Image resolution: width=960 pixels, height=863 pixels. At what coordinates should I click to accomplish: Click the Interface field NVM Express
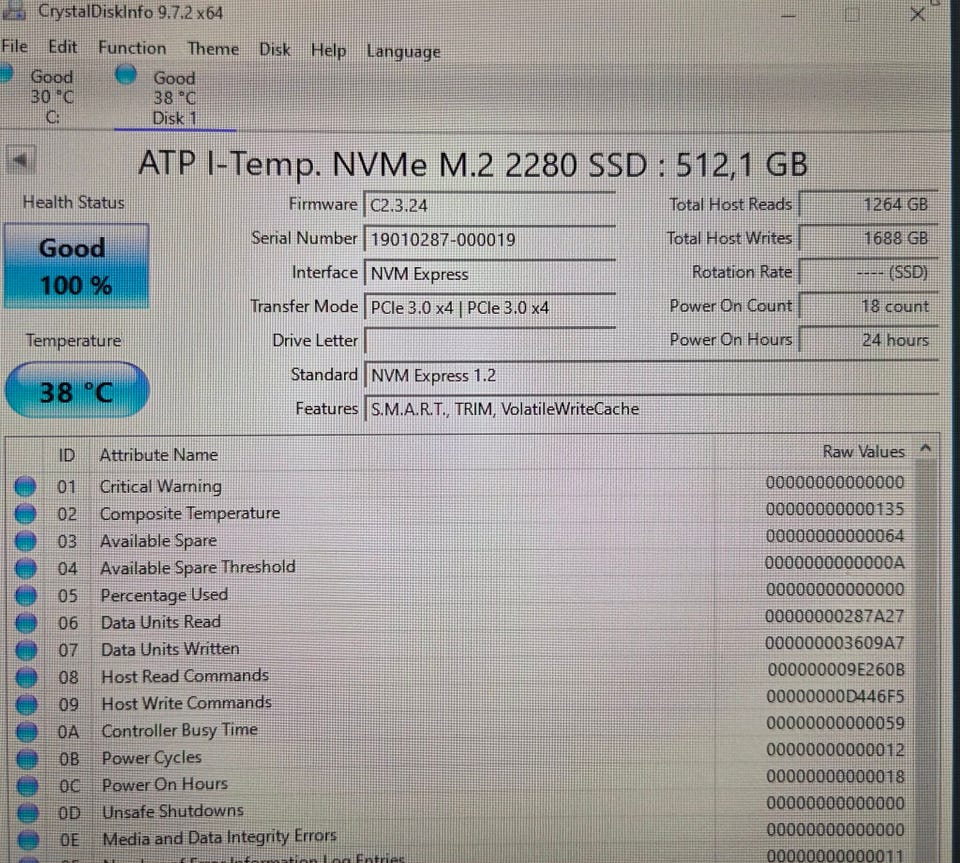(x=489, y=274)
